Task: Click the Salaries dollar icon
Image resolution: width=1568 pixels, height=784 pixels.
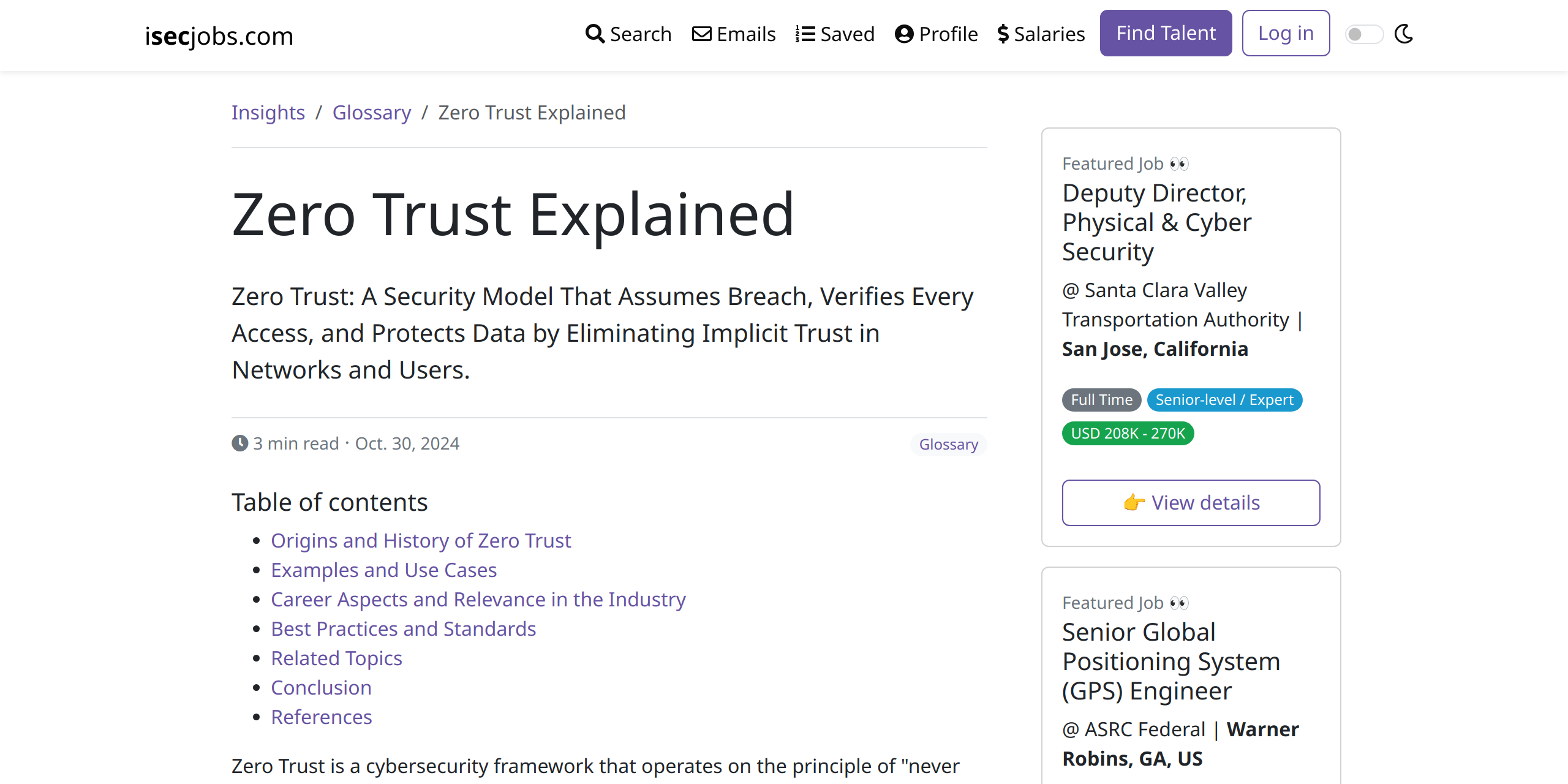Action: [1003, 34]
